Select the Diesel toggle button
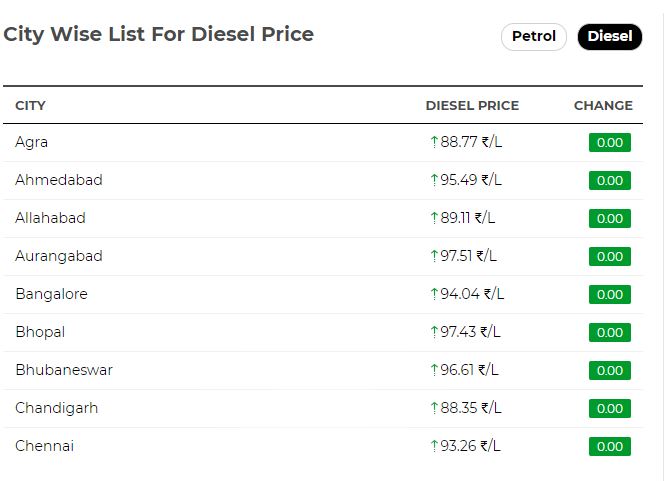665x481 pixels. (609, 37)
